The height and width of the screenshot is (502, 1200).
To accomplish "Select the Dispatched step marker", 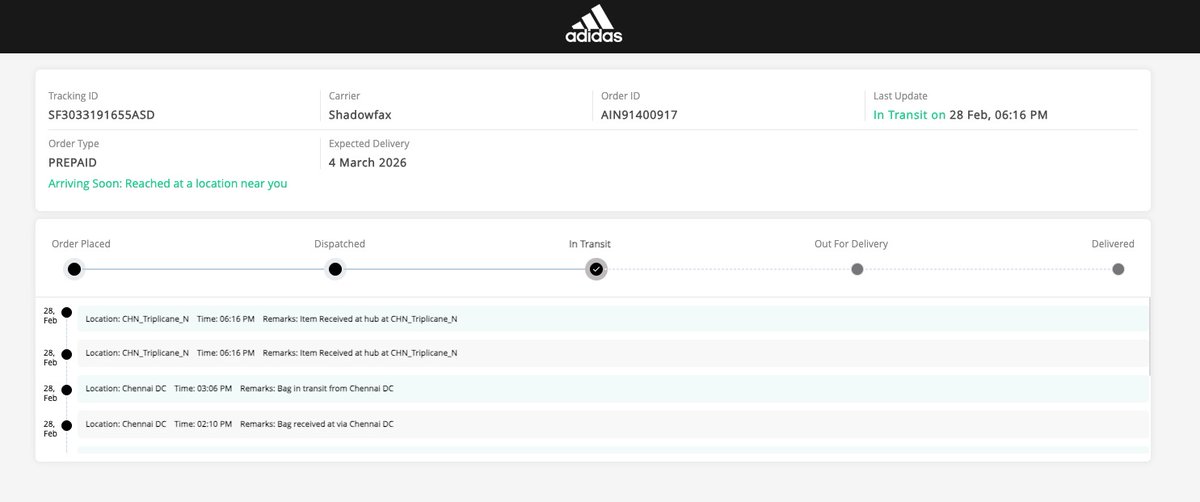I will click(335, 269).
